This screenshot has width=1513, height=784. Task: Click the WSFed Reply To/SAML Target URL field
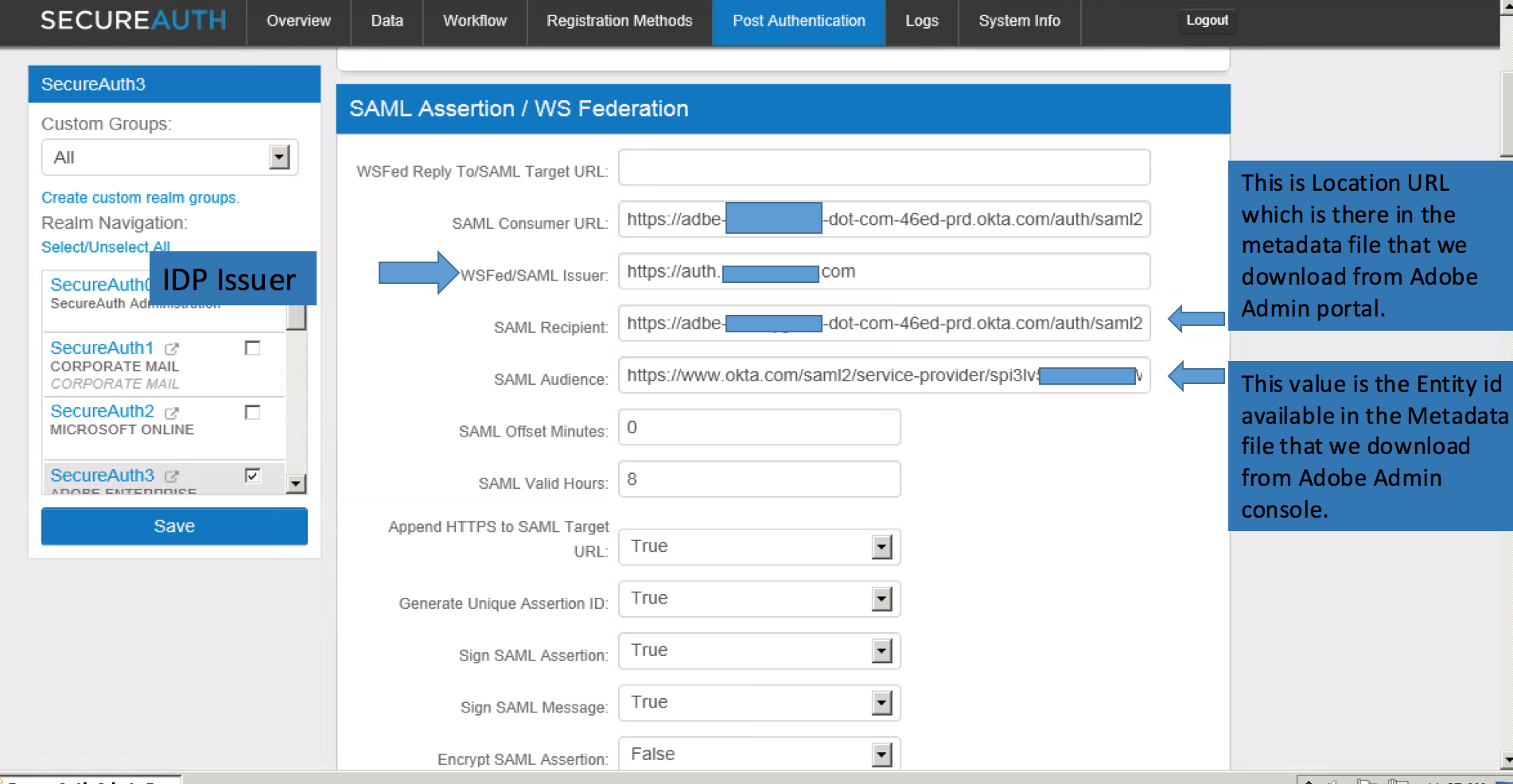tap(883, 167)
